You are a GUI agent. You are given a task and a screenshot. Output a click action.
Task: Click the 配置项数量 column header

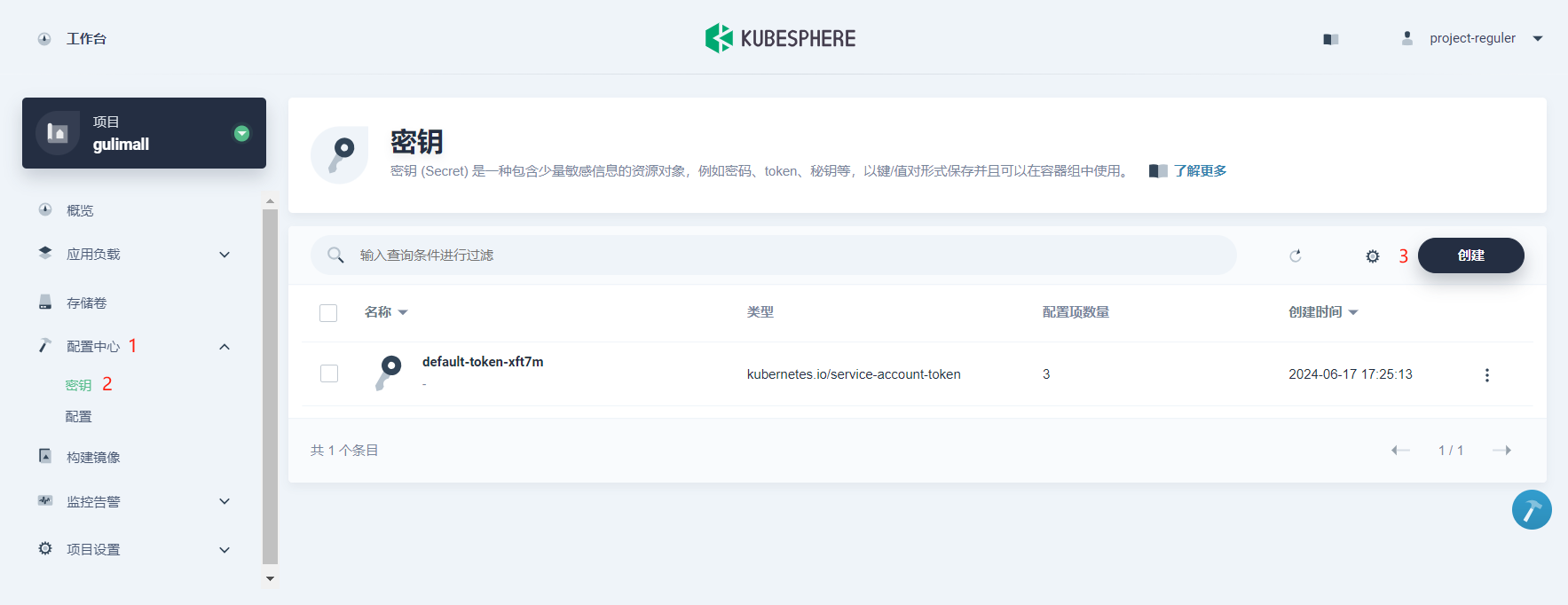coord(1076,312)
